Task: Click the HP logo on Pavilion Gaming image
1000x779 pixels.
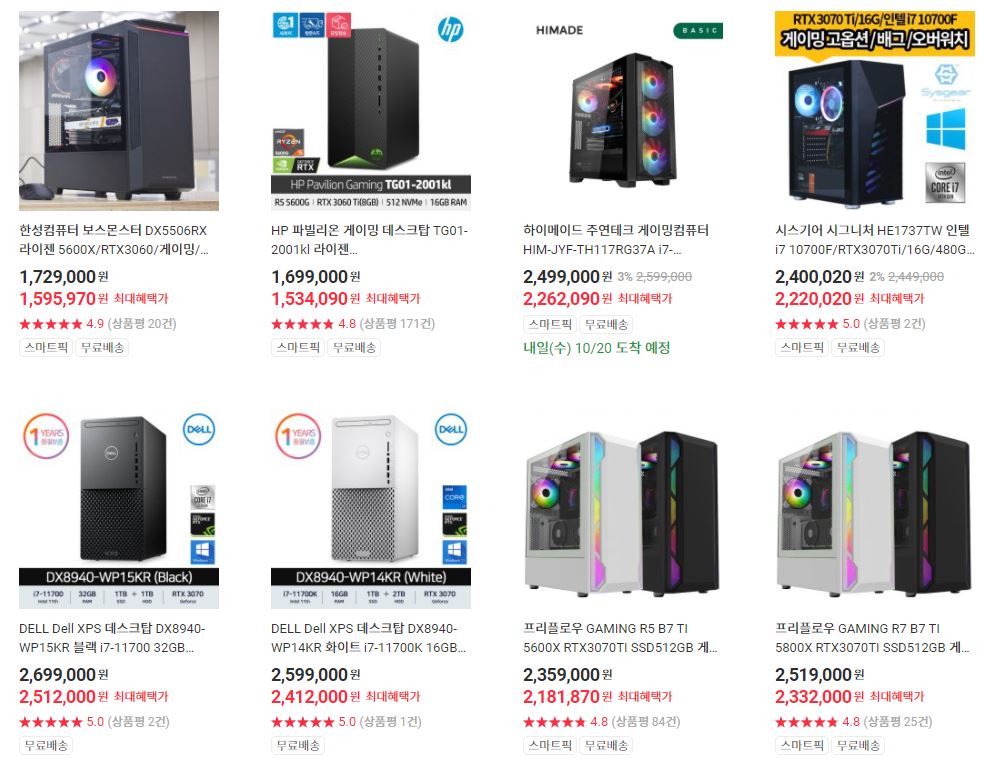Action: [x=451, y=29]
